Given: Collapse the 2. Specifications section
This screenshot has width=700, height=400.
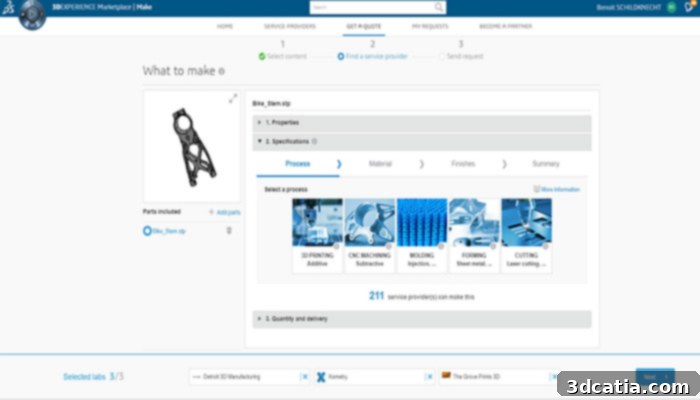Looking at the screenshot, I should [422, 142].
